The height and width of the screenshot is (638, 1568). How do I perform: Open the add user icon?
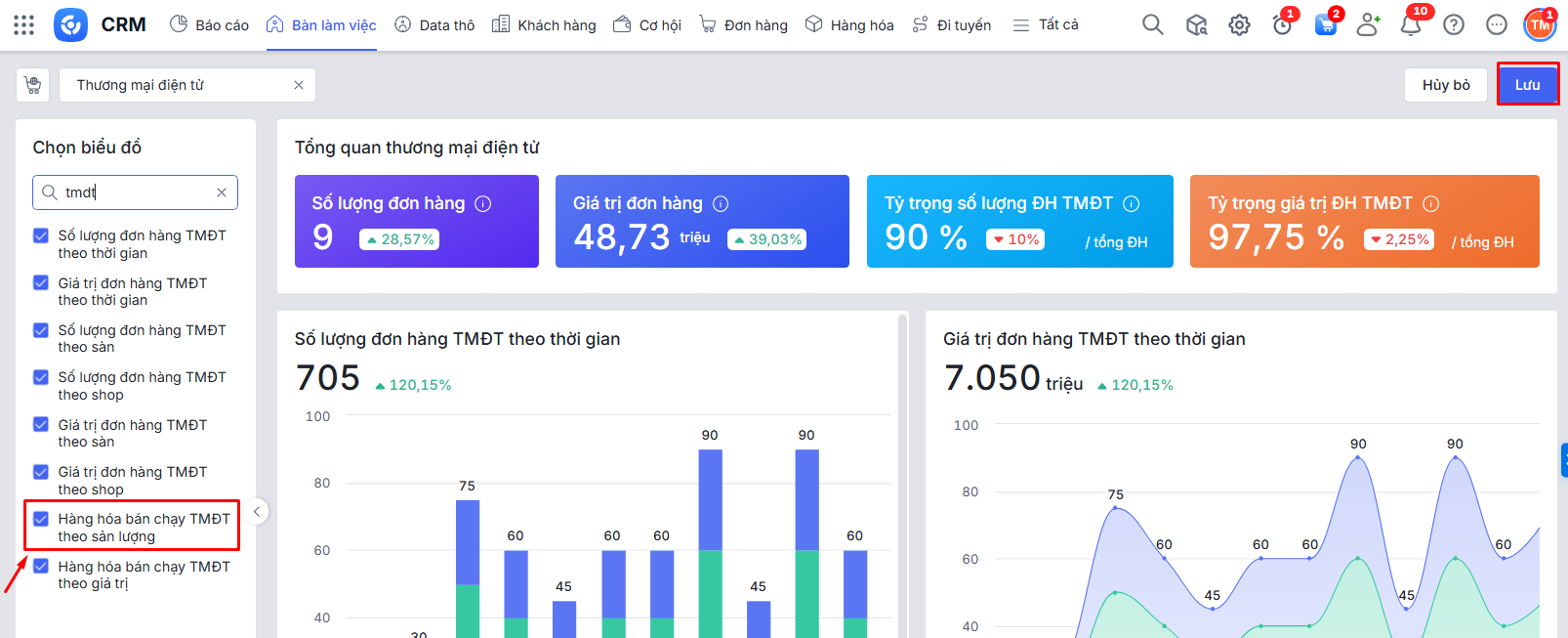click(x=1368, y=25)
